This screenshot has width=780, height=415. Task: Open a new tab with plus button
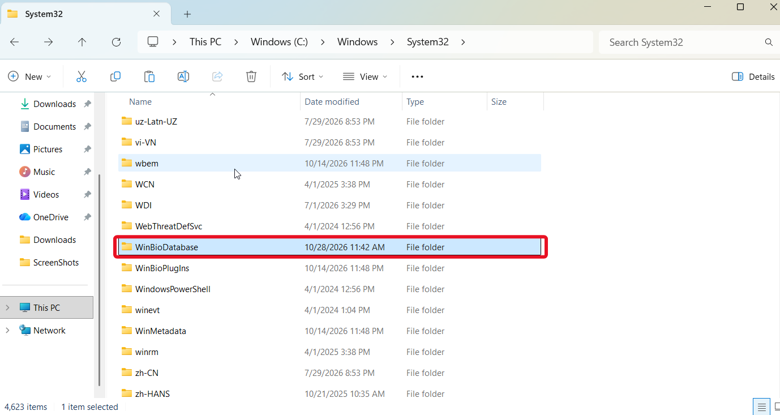tap(187, 14)
